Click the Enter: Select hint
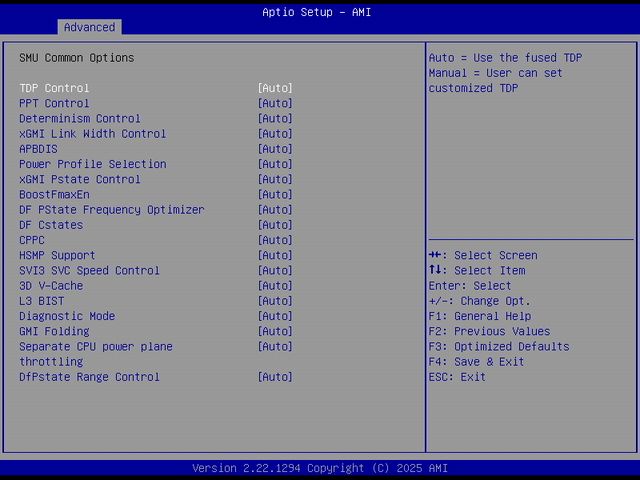This screenshot has height=480, width=640. coord(470,286)
